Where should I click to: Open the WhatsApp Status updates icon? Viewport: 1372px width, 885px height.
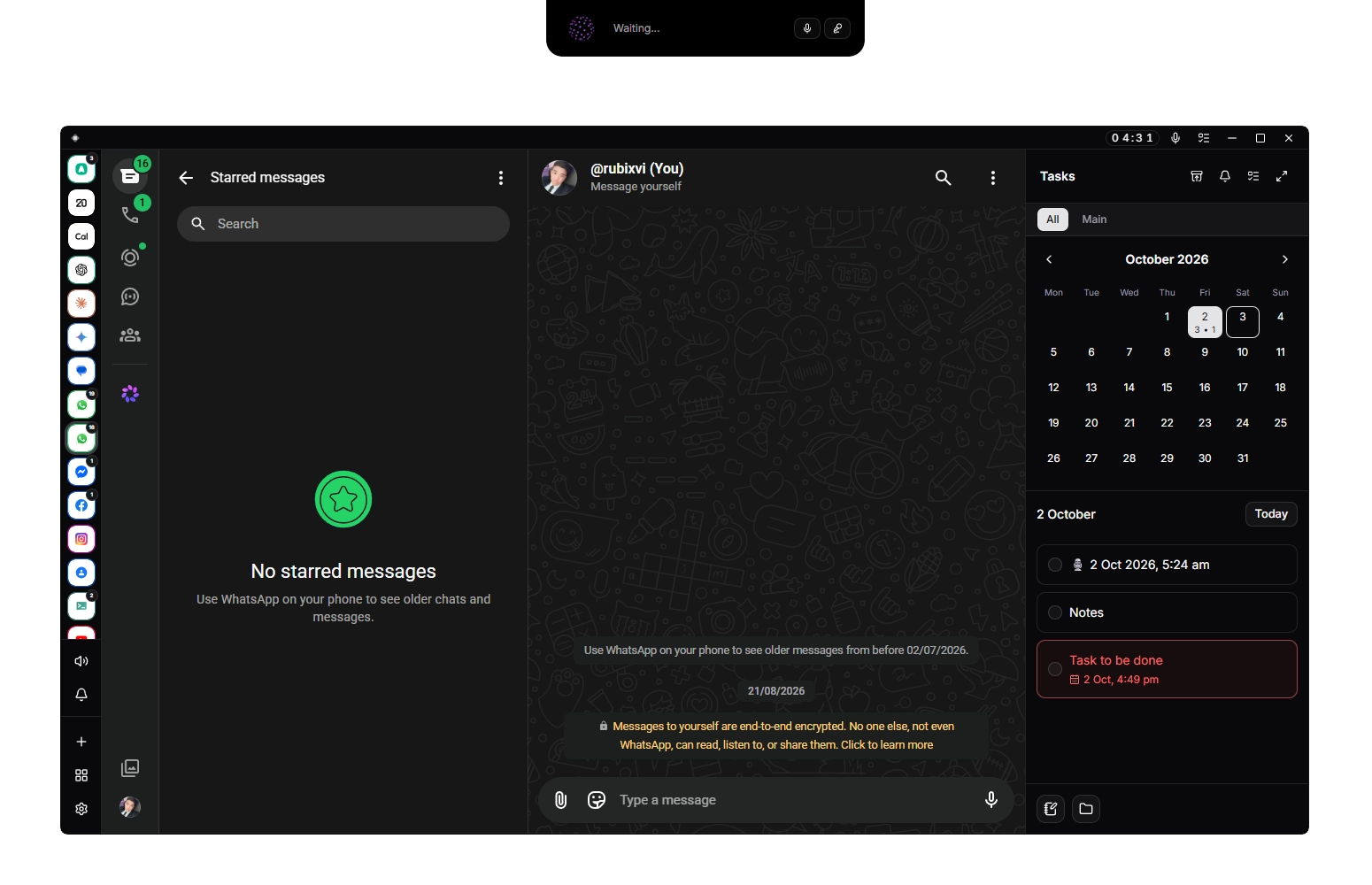130,258
